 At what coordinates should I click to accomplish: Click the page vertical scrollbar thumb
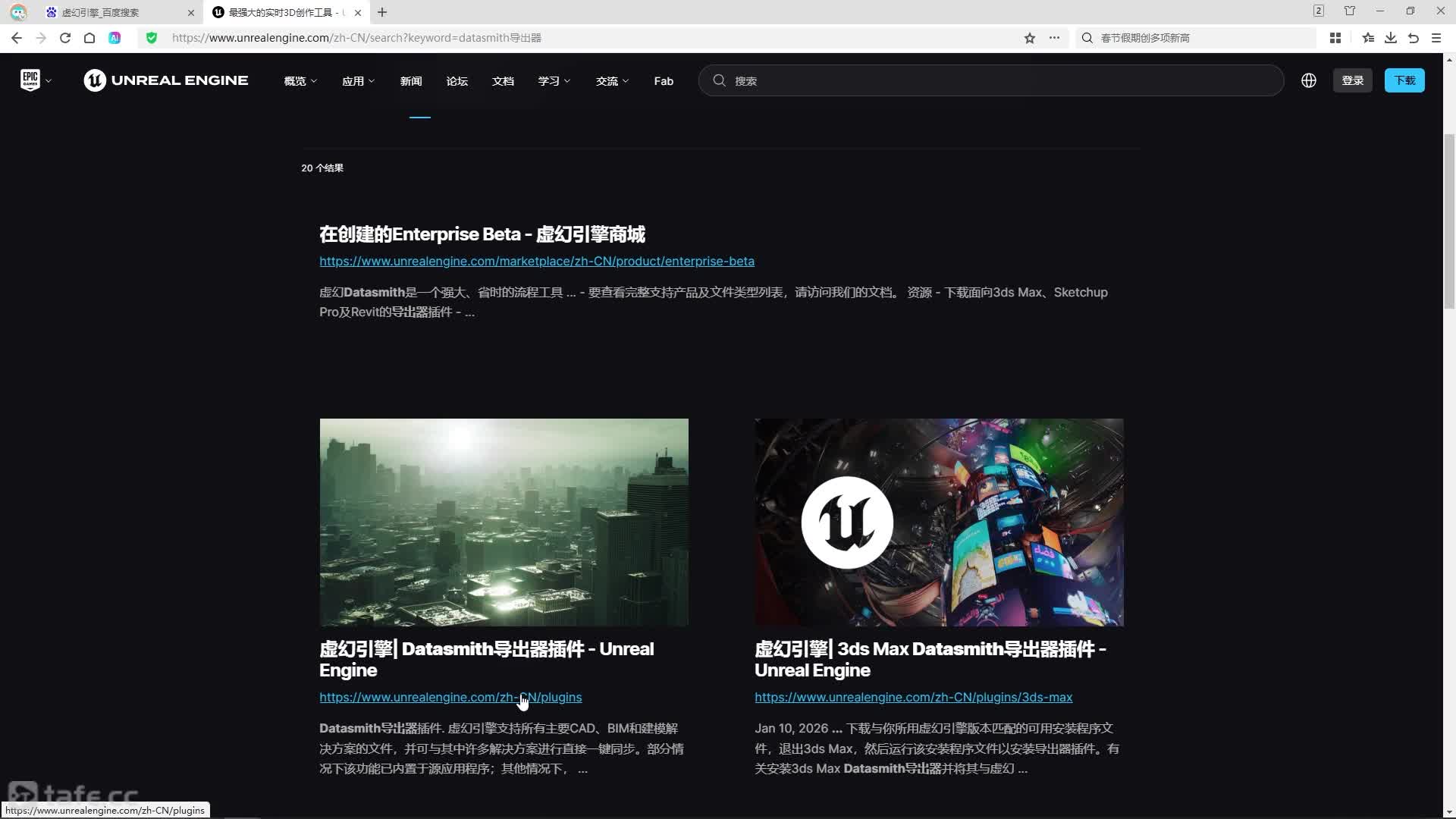pos(1449,221)
